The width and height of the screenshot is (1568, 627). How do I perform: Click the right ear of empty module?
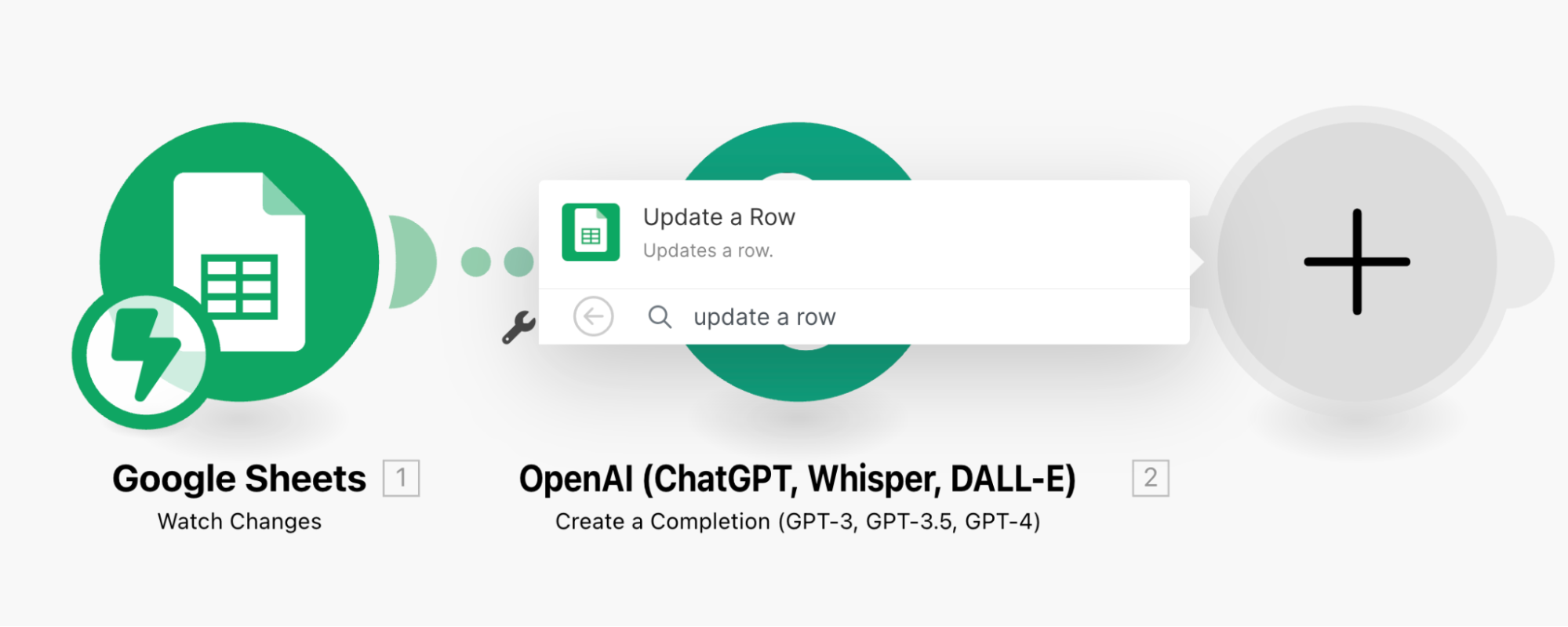pyautogui.click(x=1529, y=261)
